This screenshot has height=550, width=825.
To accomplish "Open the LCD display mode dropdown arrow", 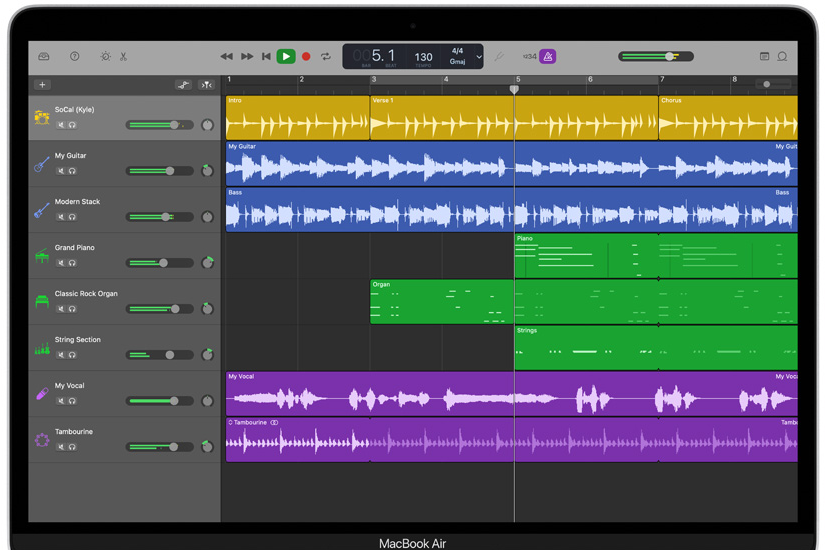I will tap(479, 56).
